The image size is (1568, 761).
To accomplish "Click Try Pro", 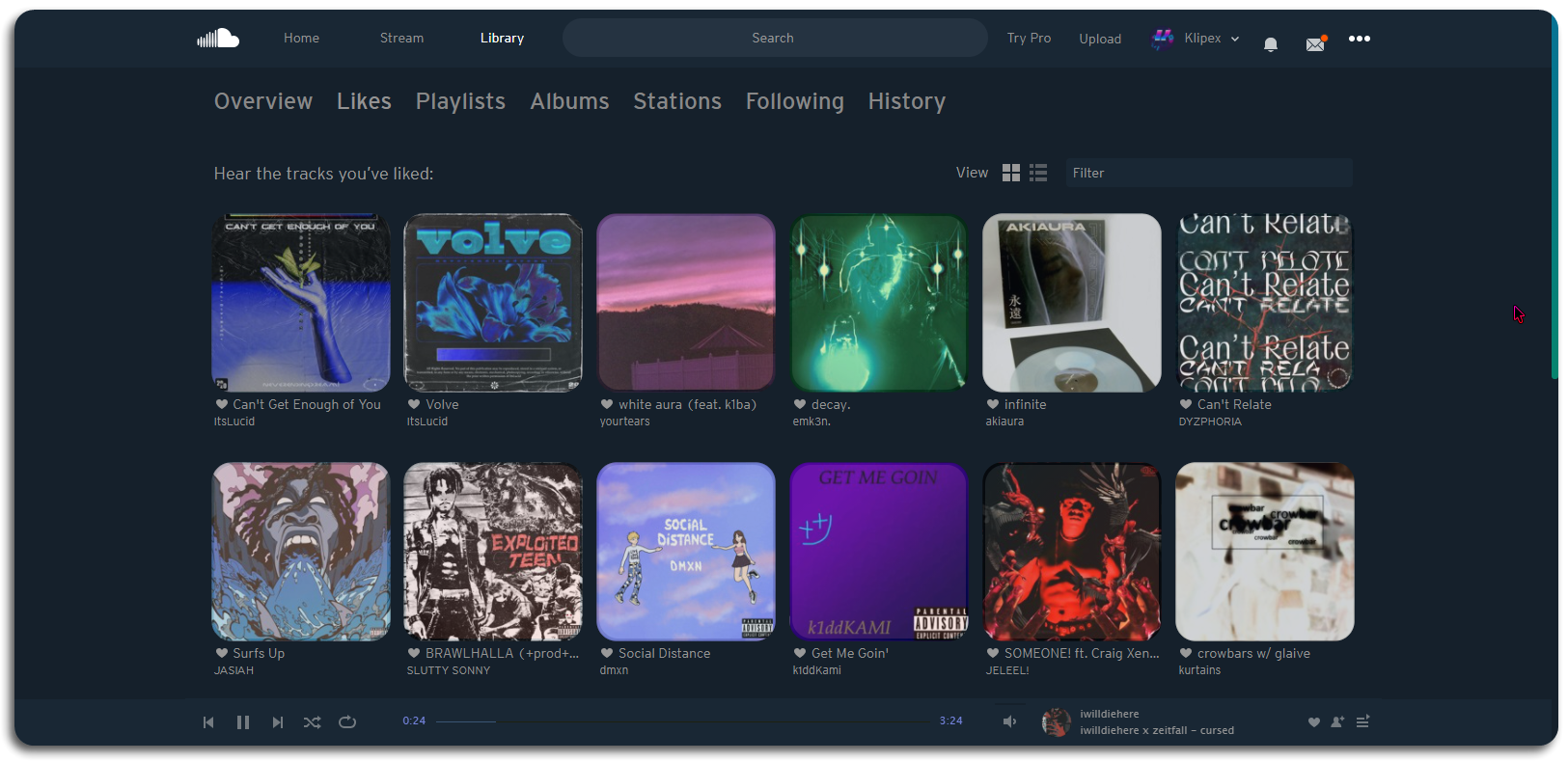I will coord(1029,38).
